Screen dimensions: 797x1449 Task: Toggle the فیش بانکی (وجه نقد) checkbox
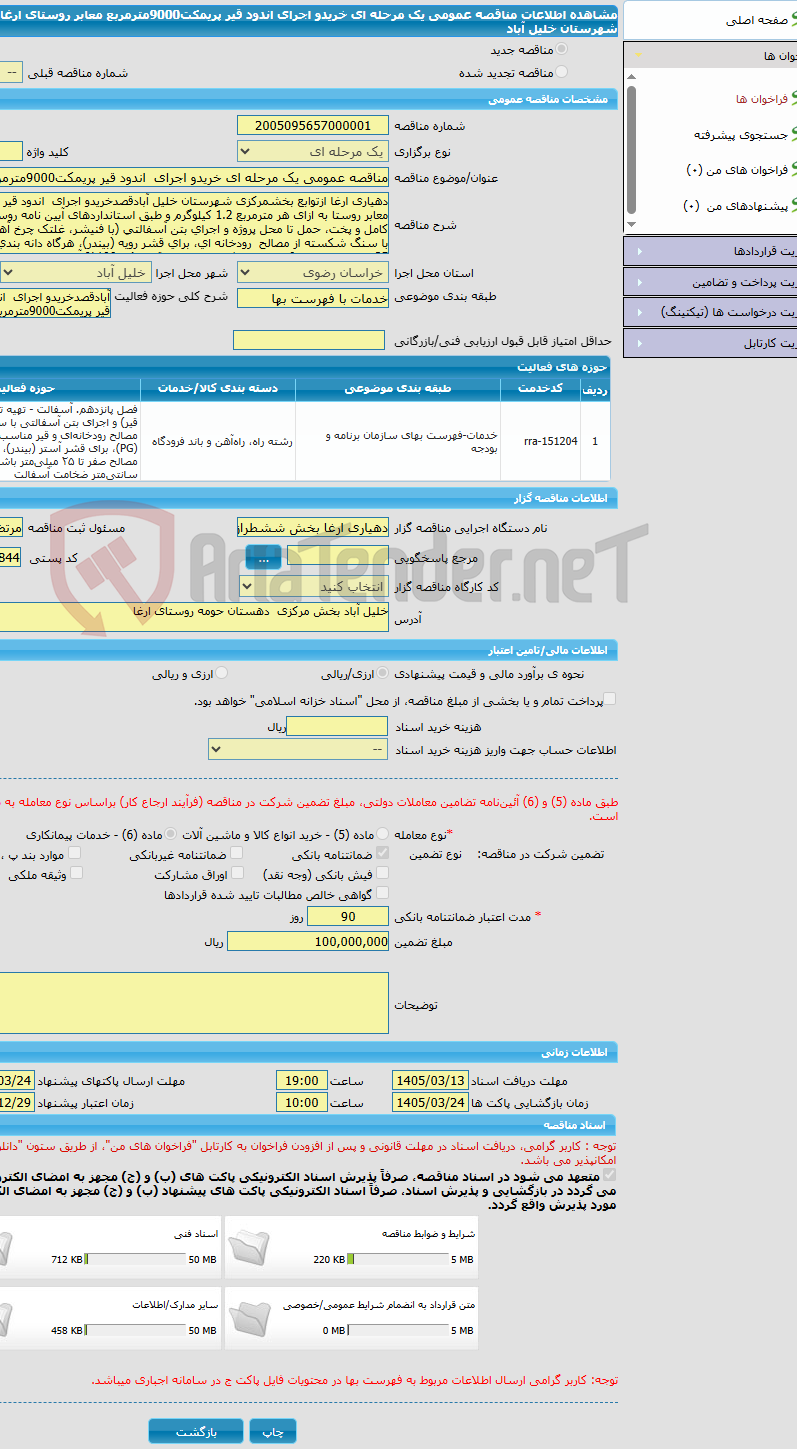pyautogui.click(x=382, y=874)
